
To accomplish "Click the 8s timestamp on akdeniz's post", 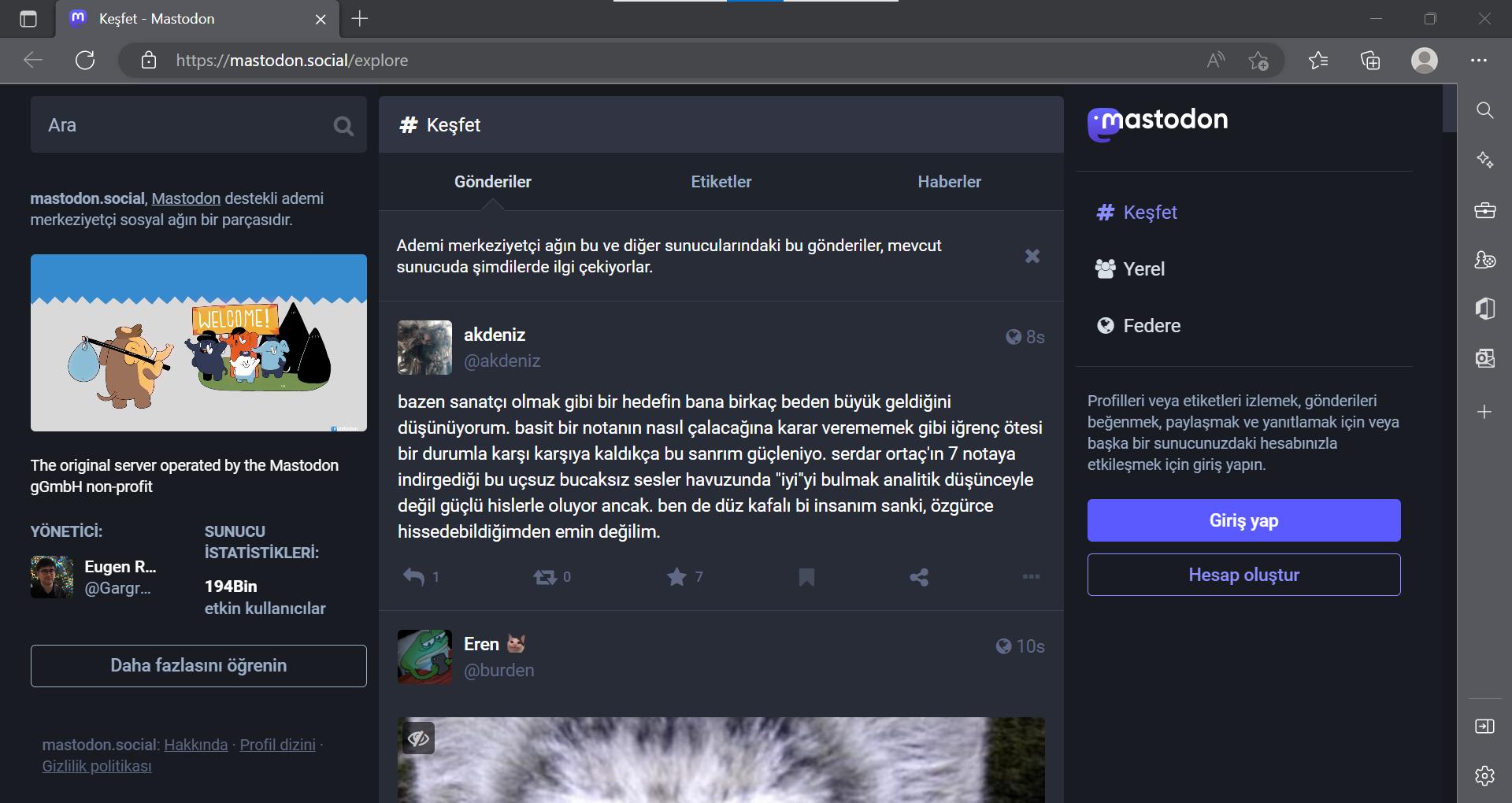I will 1035,337.
